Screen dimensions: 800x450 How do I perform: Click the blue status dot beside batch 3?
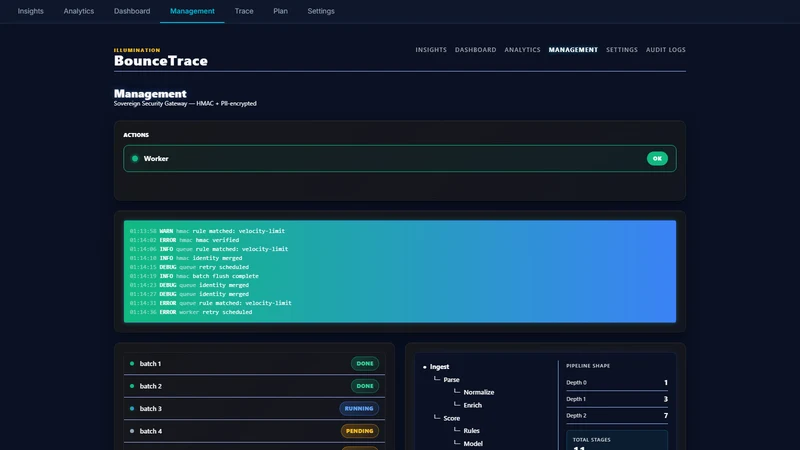tap(132, 409)
